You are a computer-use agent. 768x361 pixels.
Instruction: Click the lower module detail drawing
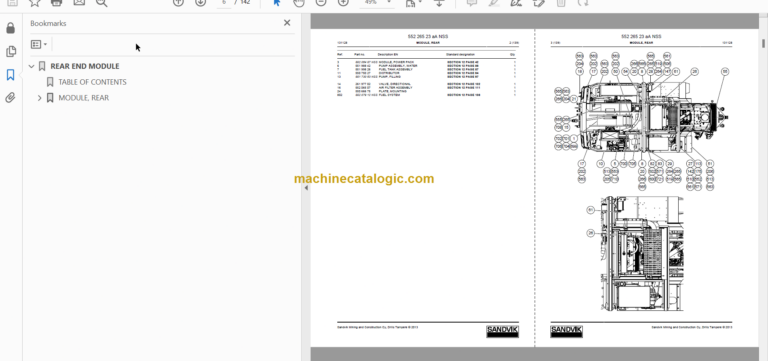point(642,254)
